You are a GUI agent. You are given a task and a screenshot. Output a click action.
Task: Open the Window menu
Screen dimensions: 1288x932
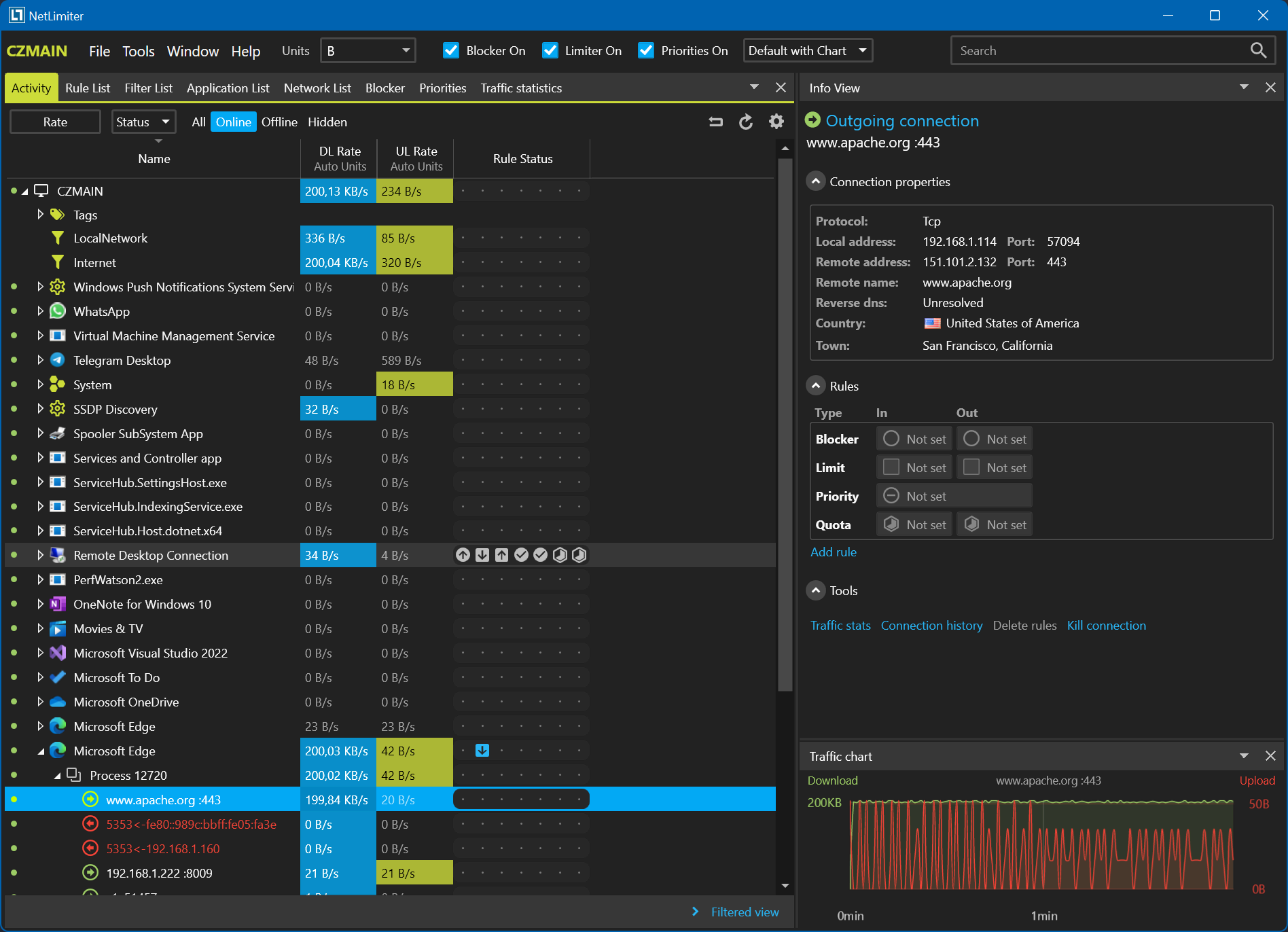[193, 51]
